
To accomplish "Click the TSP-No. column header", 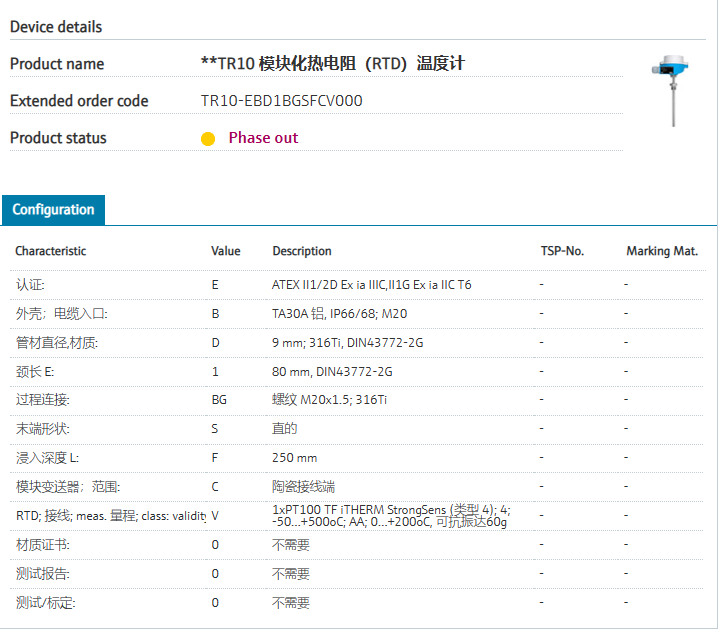I will click(x=562, y=251).
